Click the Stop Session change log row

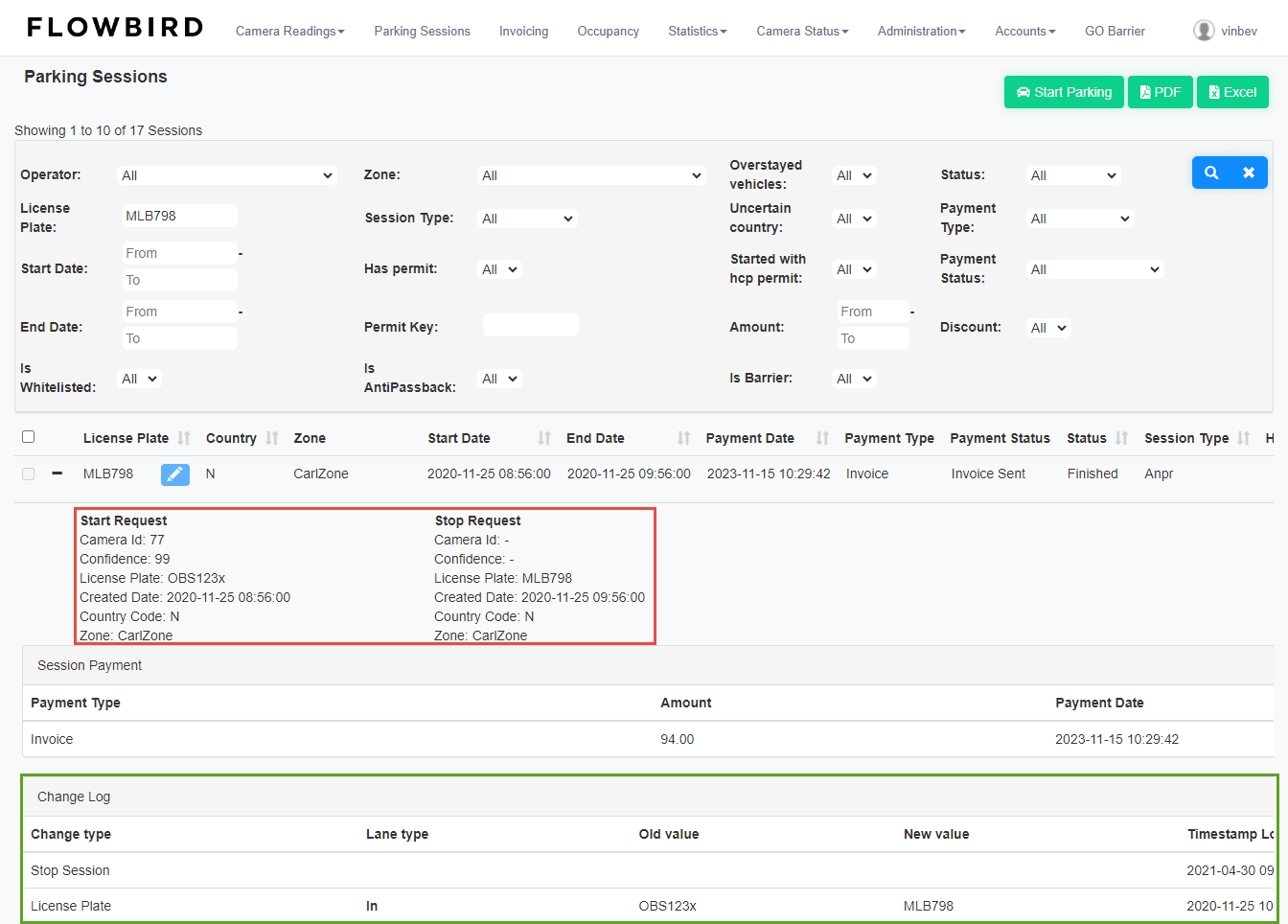point(650,870)
